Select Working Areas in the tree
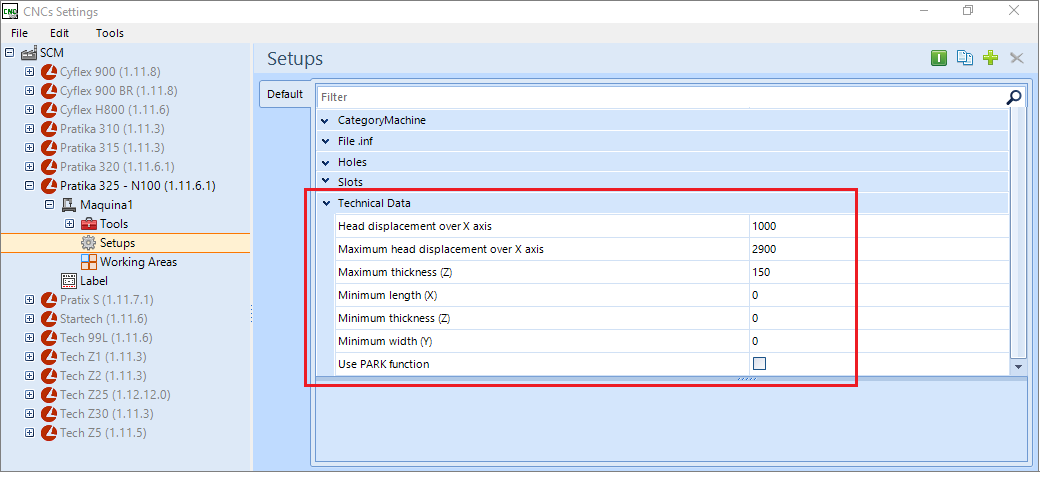Viewport: 1041px width, 479px height. point(138,262)
